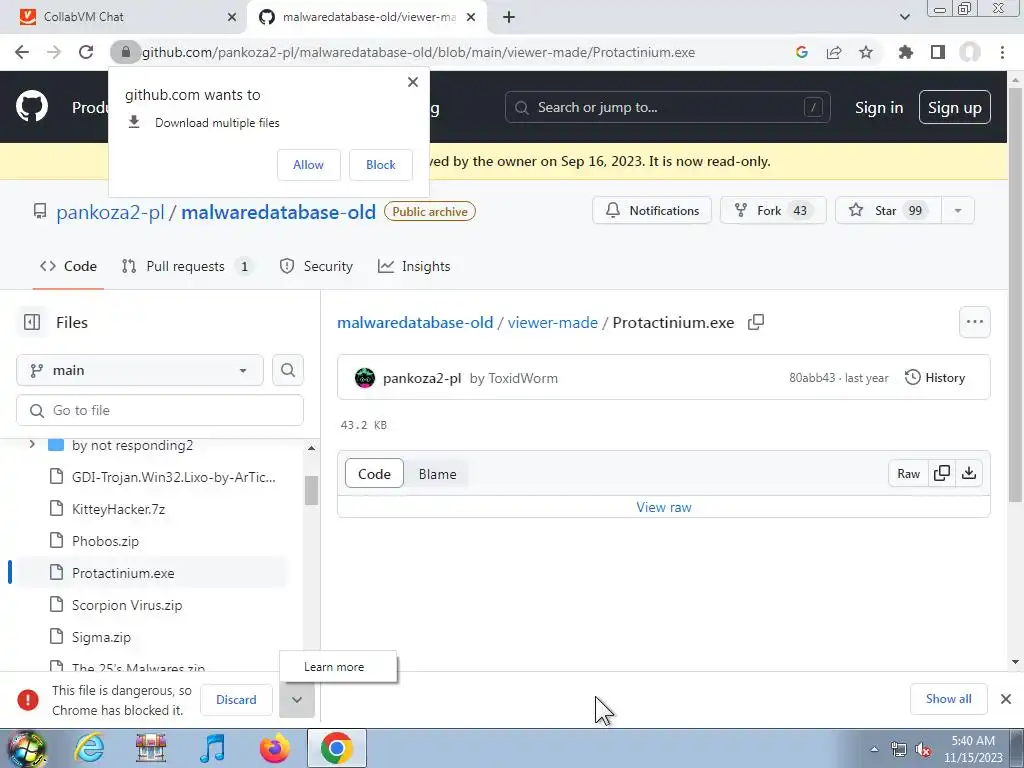Open the Chrome three-dot menu
1024x768 pixels.
[x=1002, y=52]
